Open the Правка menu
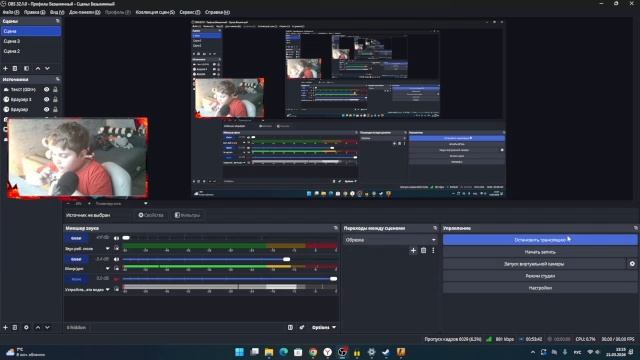The image size is (640, 360). 34,12
